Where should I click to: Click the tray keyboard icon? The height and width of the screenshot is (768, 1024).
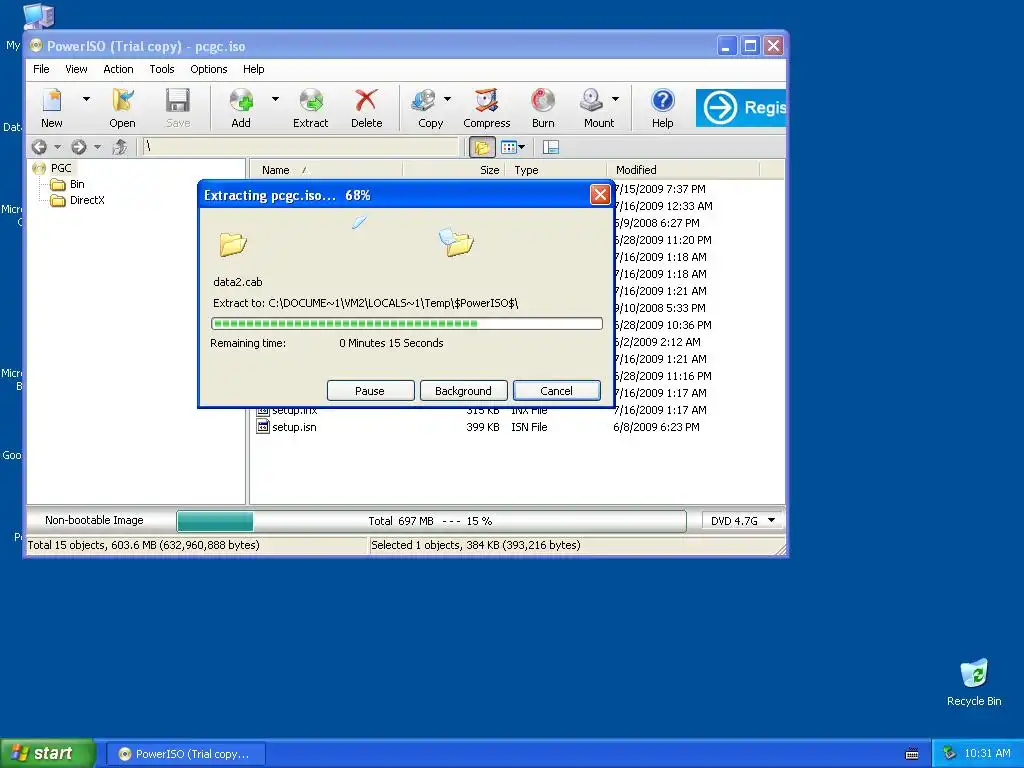point(912,754)
